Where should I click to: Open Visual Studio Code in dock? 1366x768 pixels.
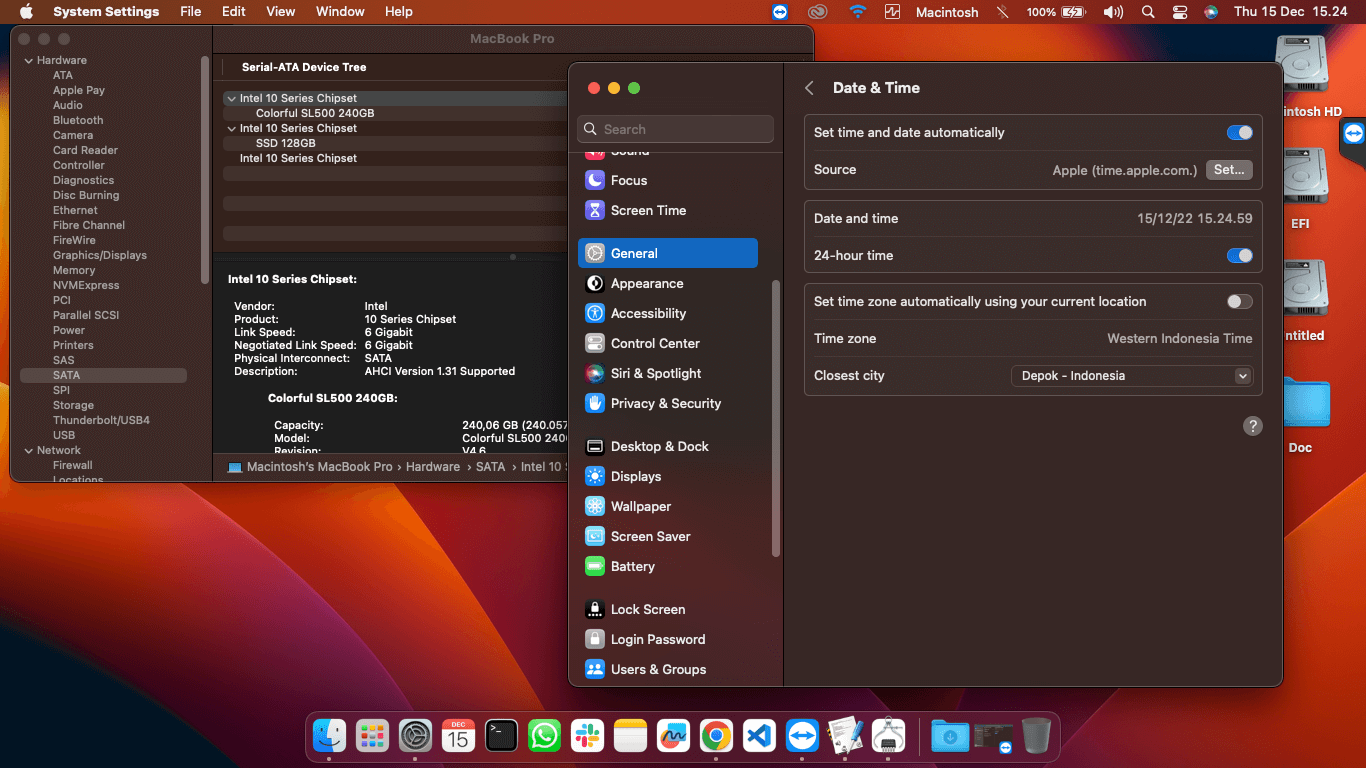[x=759, y=737]
